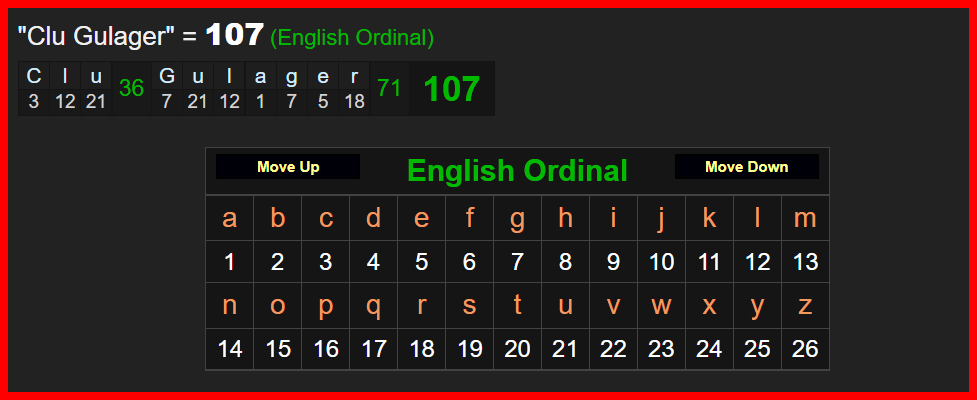Select the number 26 cell in the table
The image size is (977, 400).
[x=805, y=349]
